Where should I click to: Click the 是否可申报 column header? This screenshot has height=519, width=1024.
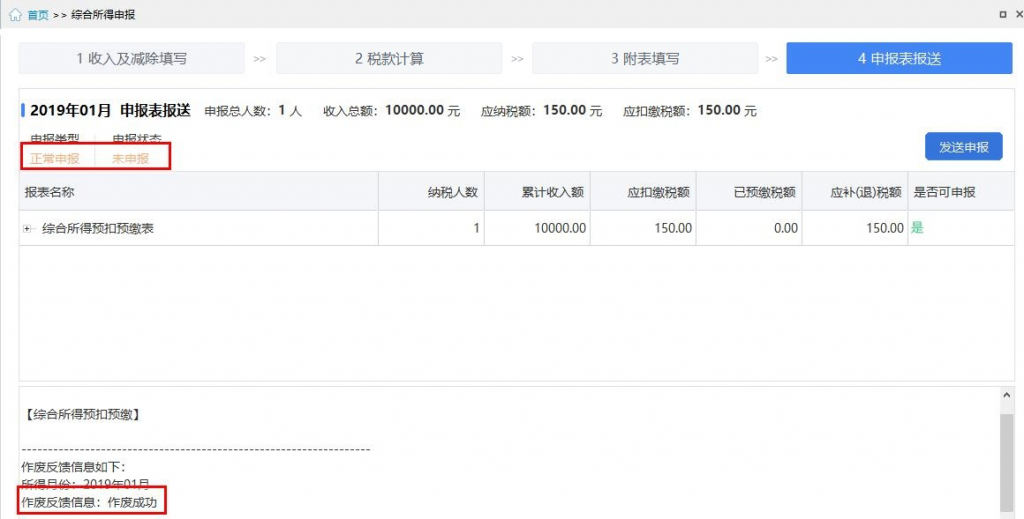click(961, 192)
